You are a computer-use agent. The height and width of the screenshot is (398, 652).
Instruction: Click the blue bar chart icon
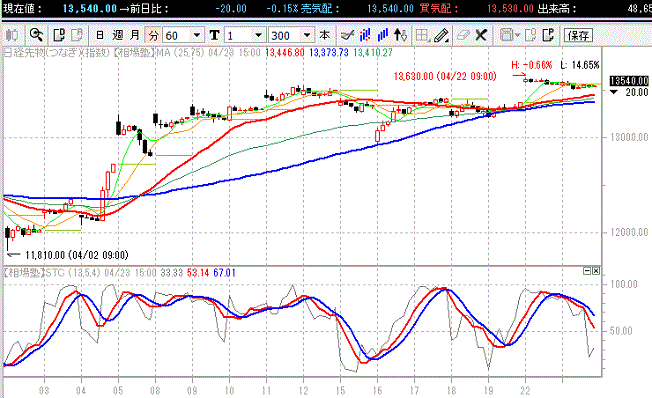tap(383, 35)
